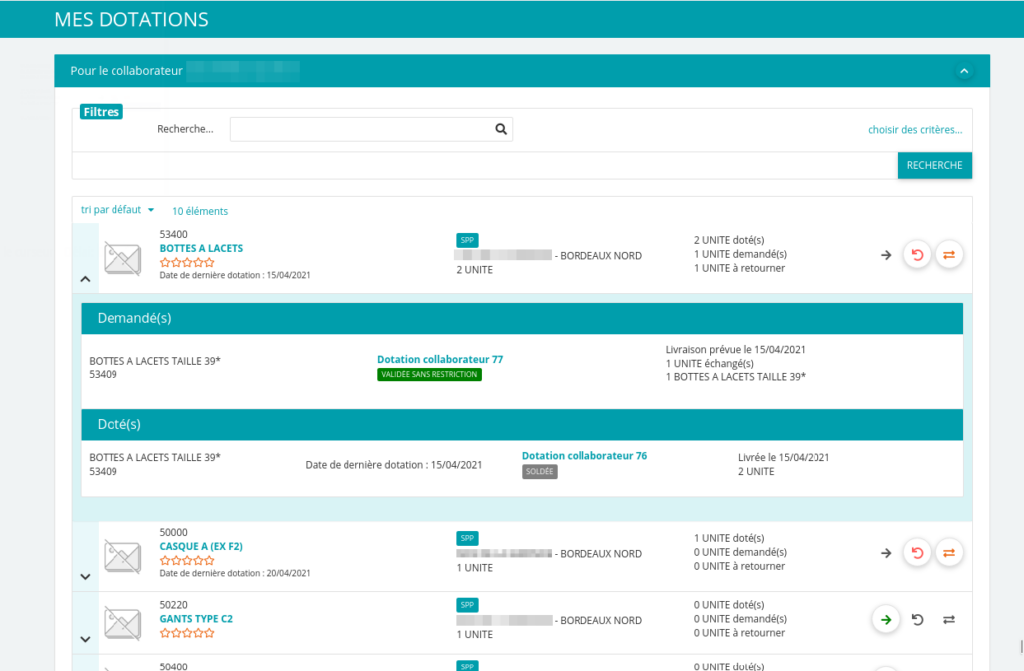
Task: Click the exchange icon for CASQUE A
Action: tap(949, 552)
